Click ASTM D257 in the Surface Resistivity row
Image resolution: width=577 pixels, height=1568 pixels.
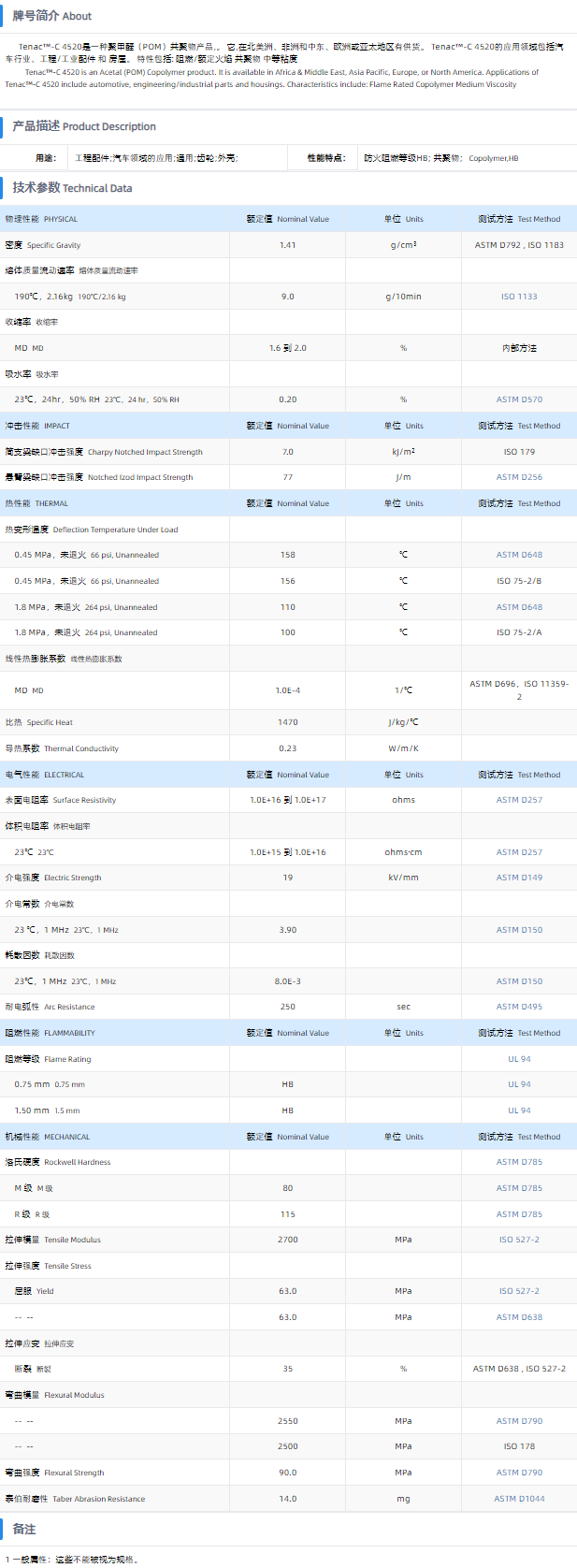(x=519, y=800)
